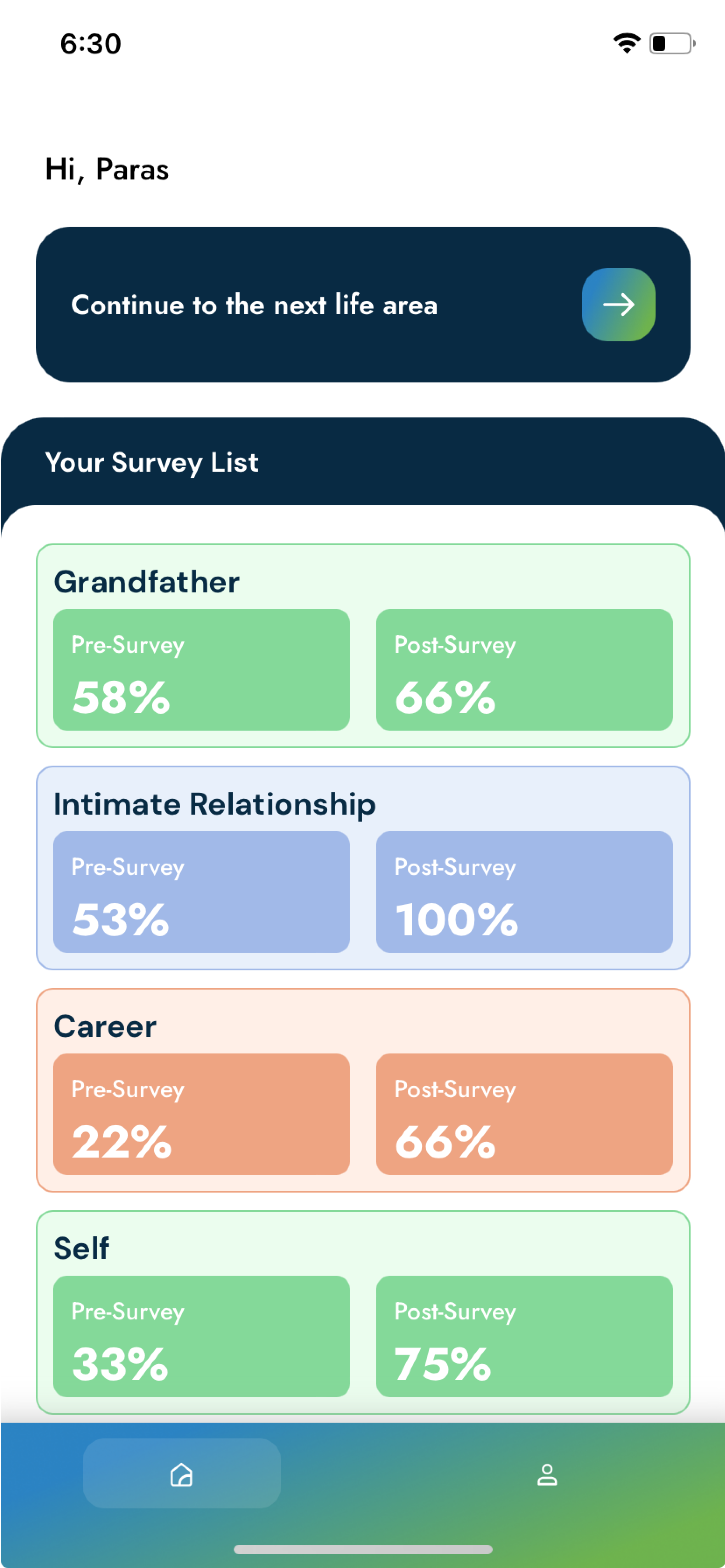Tap the gradient arrow icon button

618,304
